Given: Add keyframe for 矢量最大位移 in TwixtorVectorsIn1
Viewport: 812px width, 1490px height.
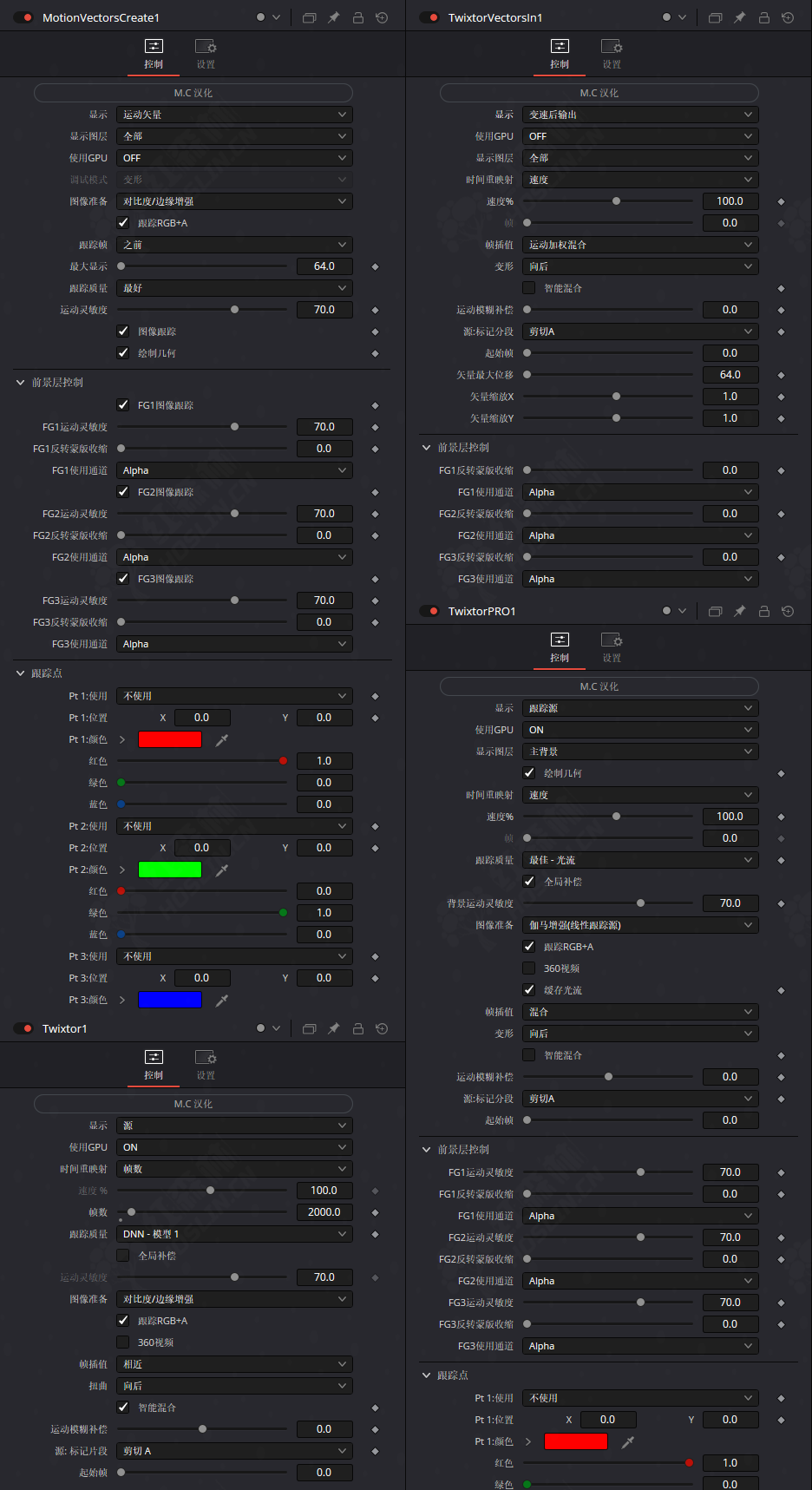Looking at the screenshot, I should click(781, 375).
